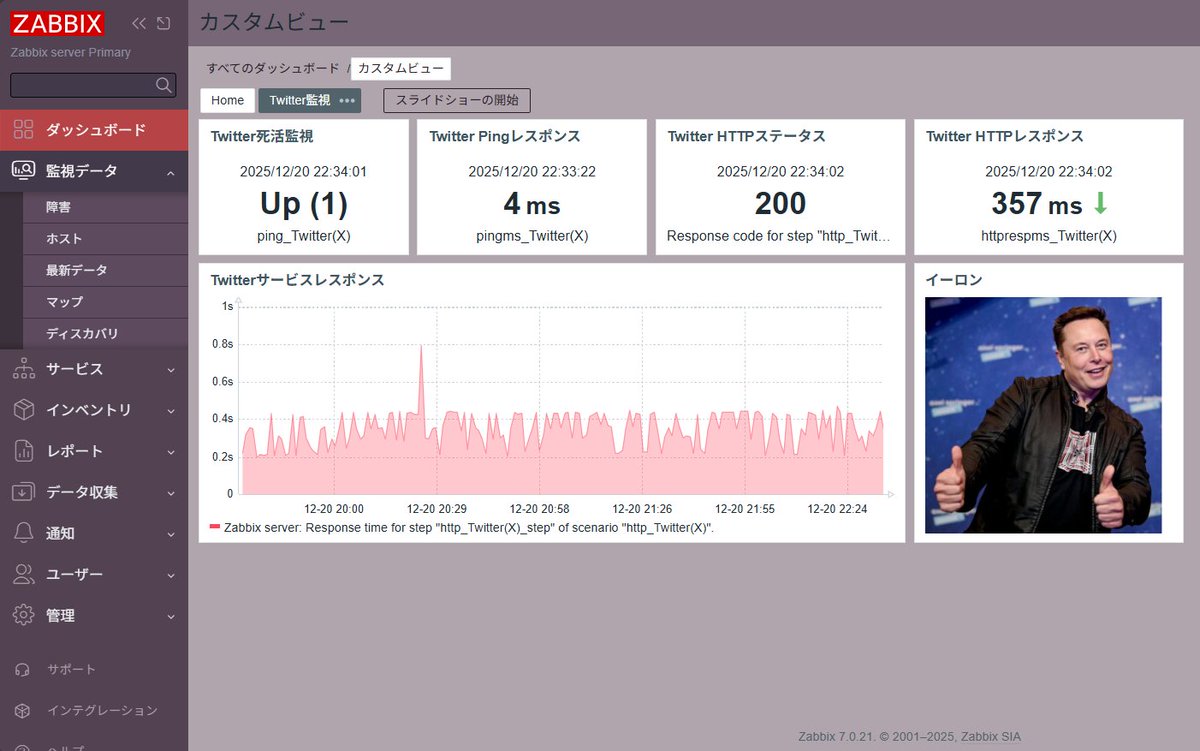Expand the 管理 menu chevron

(x=170, y=616)
